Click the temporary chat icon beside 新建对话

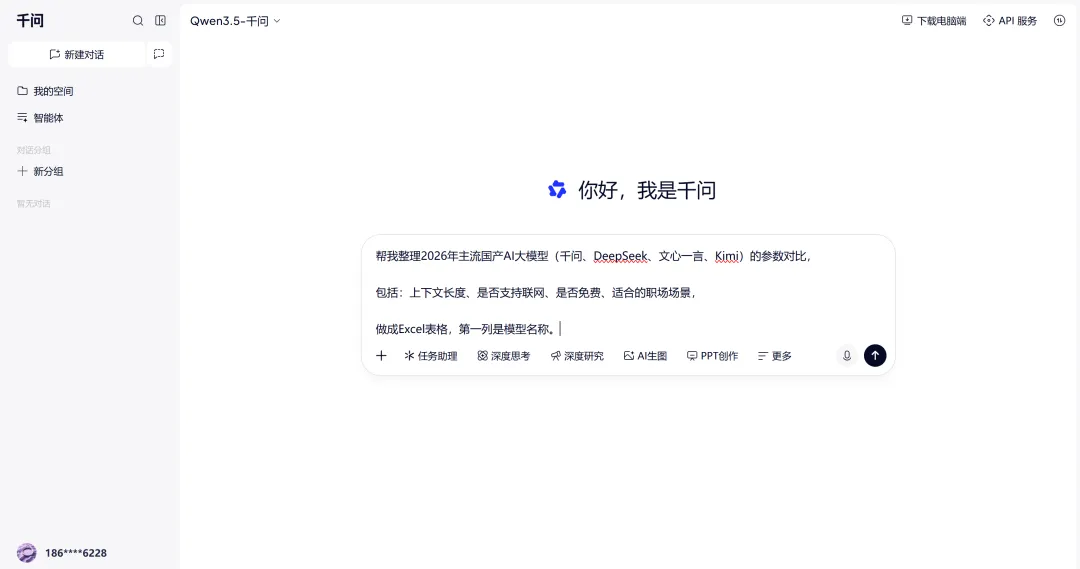(x=159, y=54)
